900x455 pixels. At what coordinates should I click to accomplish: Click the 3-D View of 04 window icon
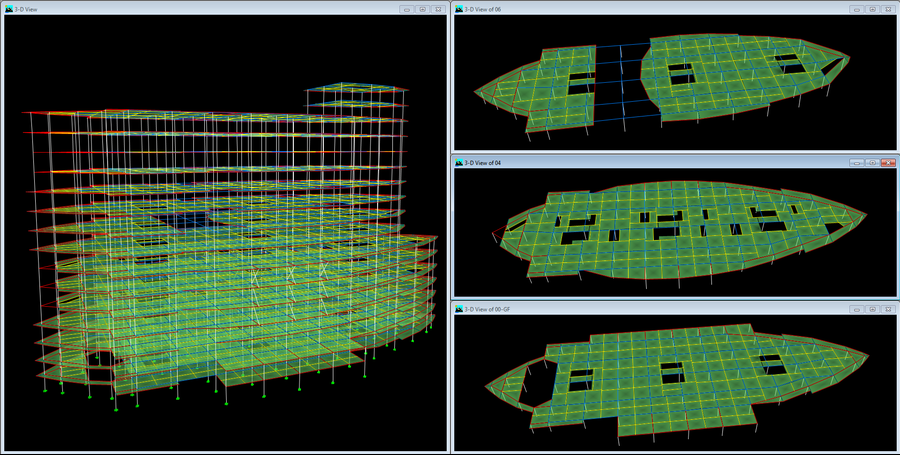coord(459,162)
